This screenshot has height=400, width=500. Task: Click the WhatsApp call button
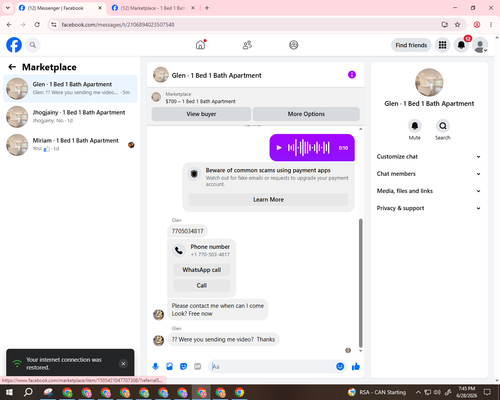tap(202, 270)
